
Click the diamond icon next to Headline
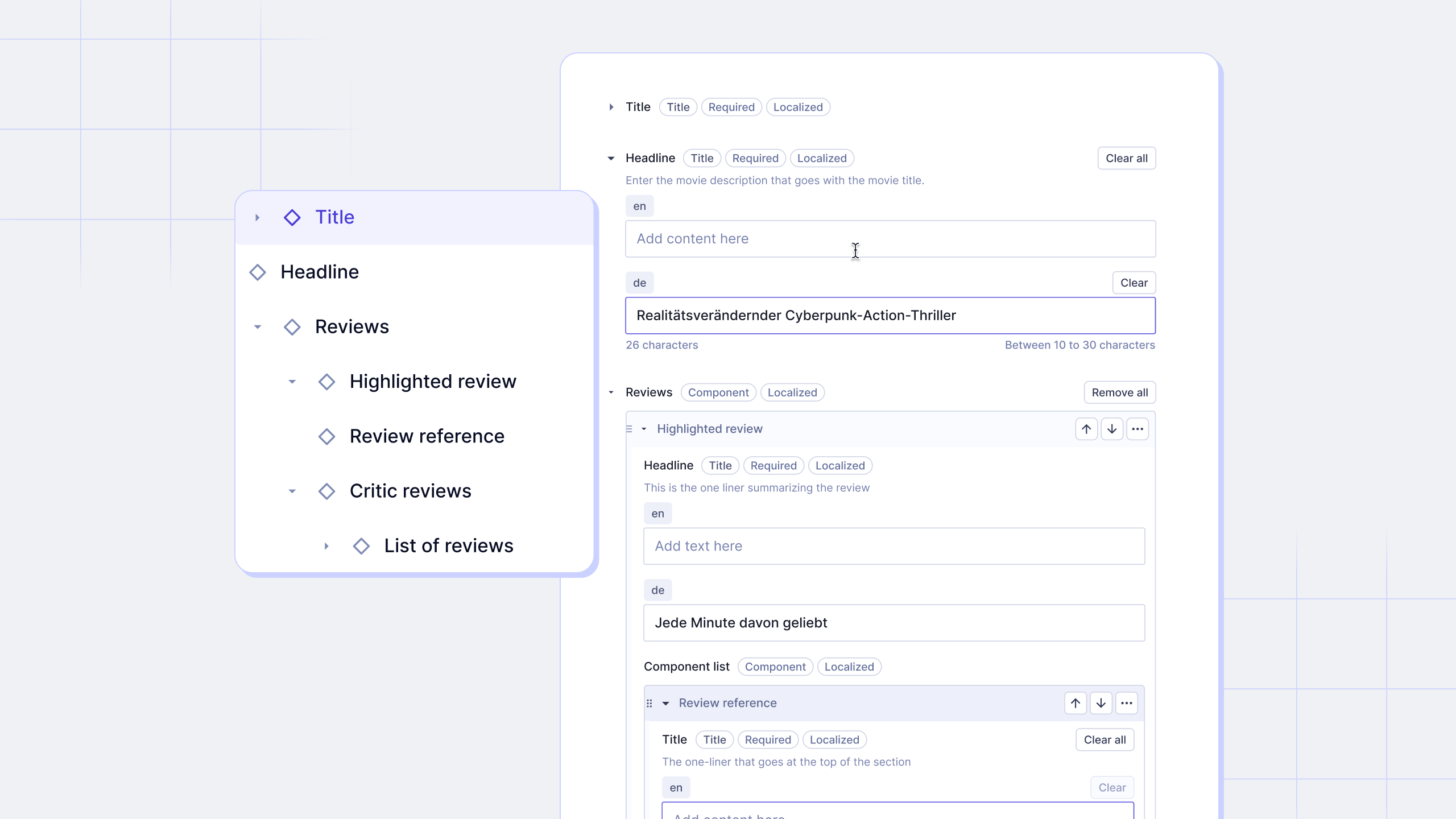pos(258,271)
